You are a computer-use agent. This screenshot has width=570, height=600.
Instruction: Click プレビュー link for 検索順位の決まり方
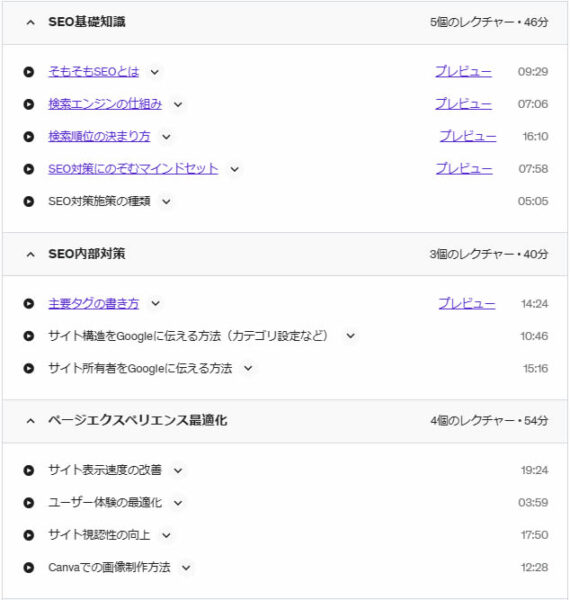(x=468, y=136)
